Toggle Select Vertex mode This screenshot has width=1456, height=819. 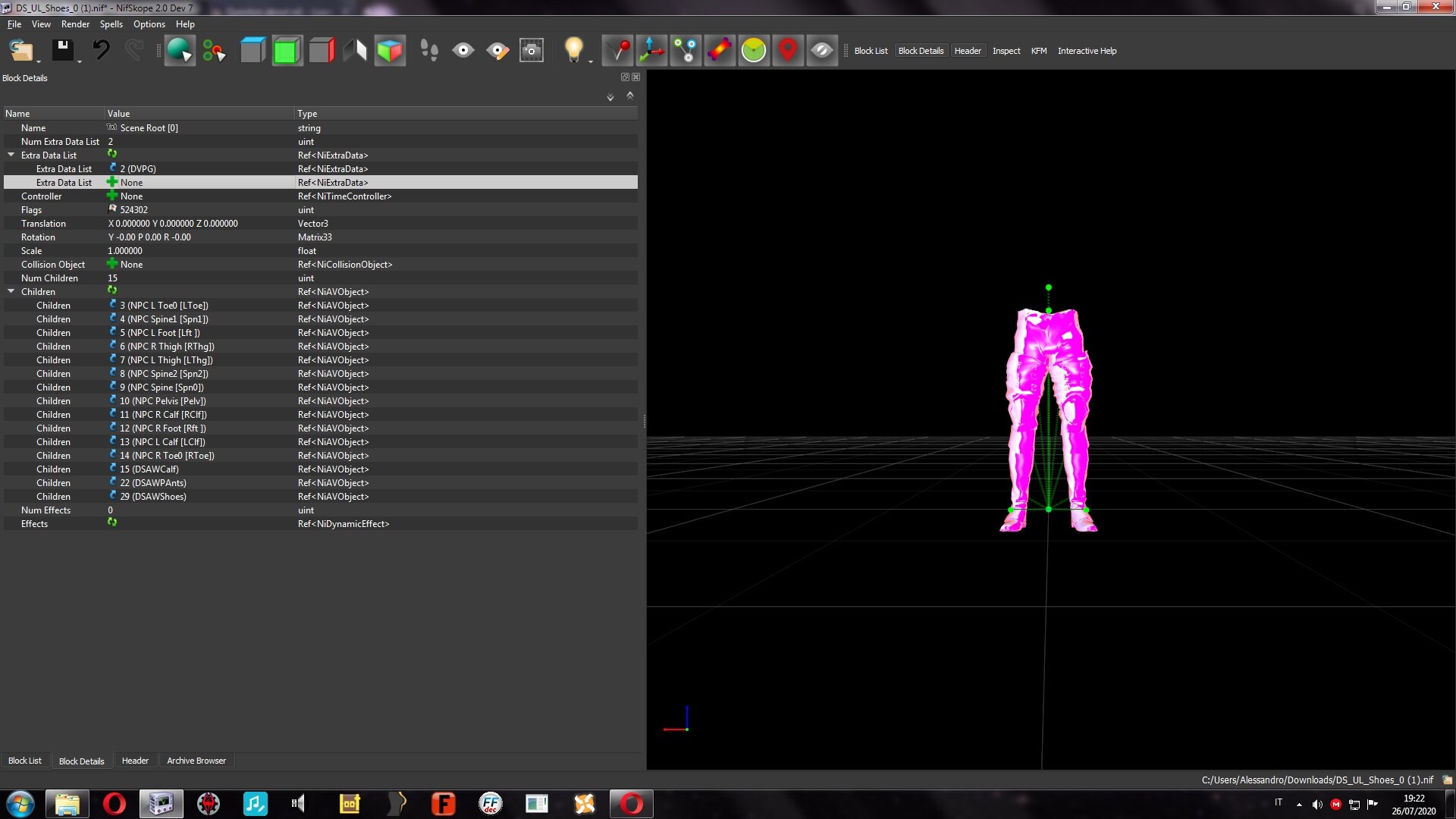pos(214,51)
